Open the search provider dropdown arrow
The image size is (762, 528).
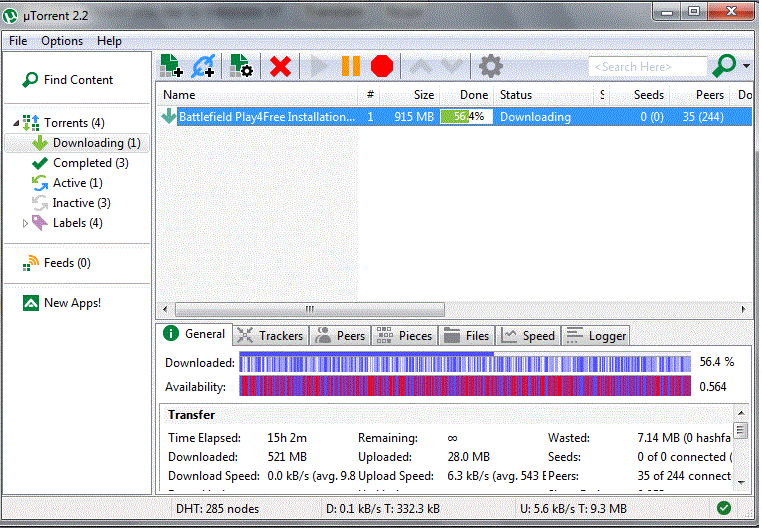click(x=747, y=67)
